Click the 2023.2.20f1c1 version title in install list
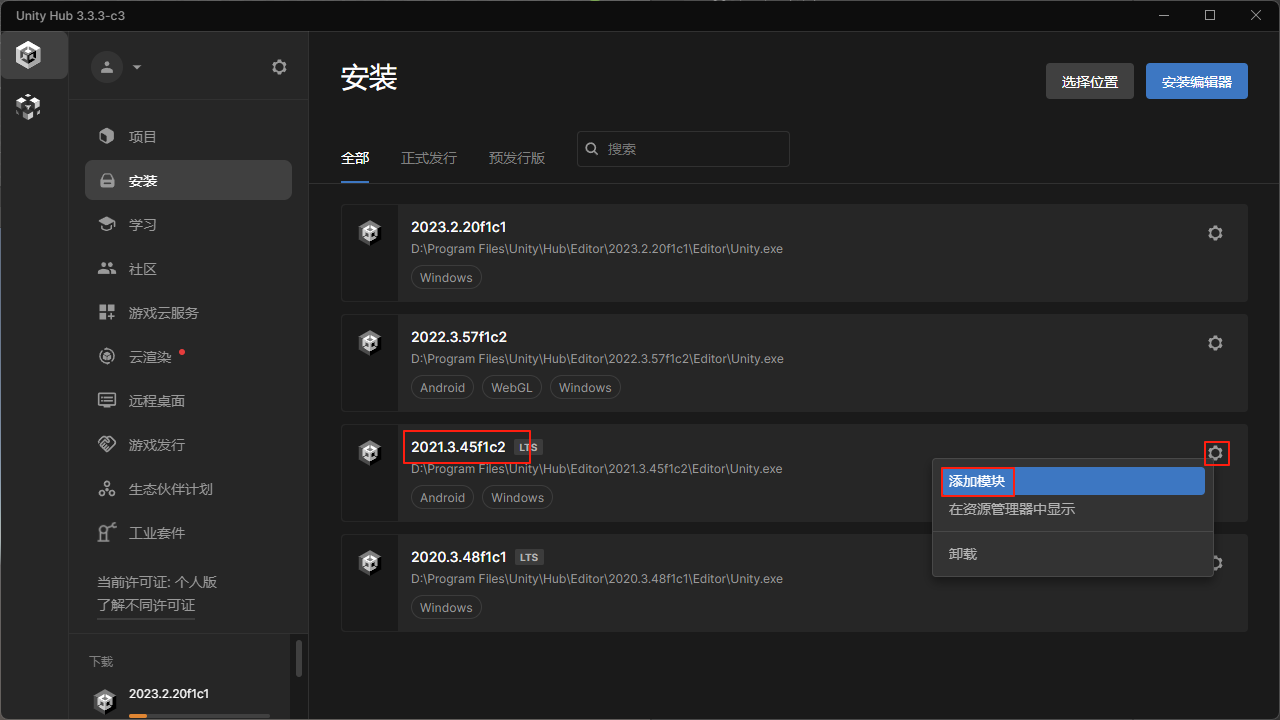The width and height of the screenshot is (1280, 720). [458, 227]
